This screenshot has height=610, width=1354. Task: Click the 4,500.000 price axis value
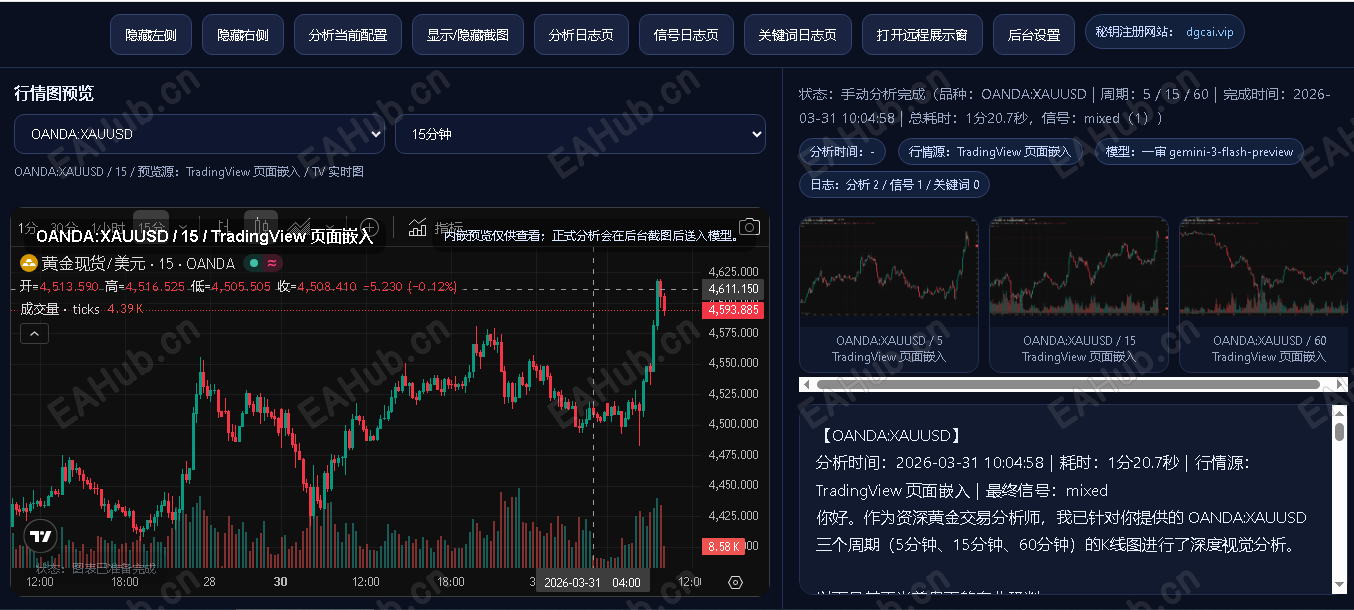733,424
